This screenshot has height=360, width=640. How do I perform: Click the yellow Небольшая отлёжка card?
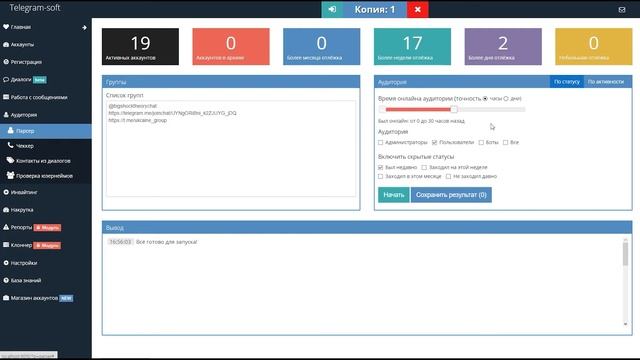pos(593,47)
